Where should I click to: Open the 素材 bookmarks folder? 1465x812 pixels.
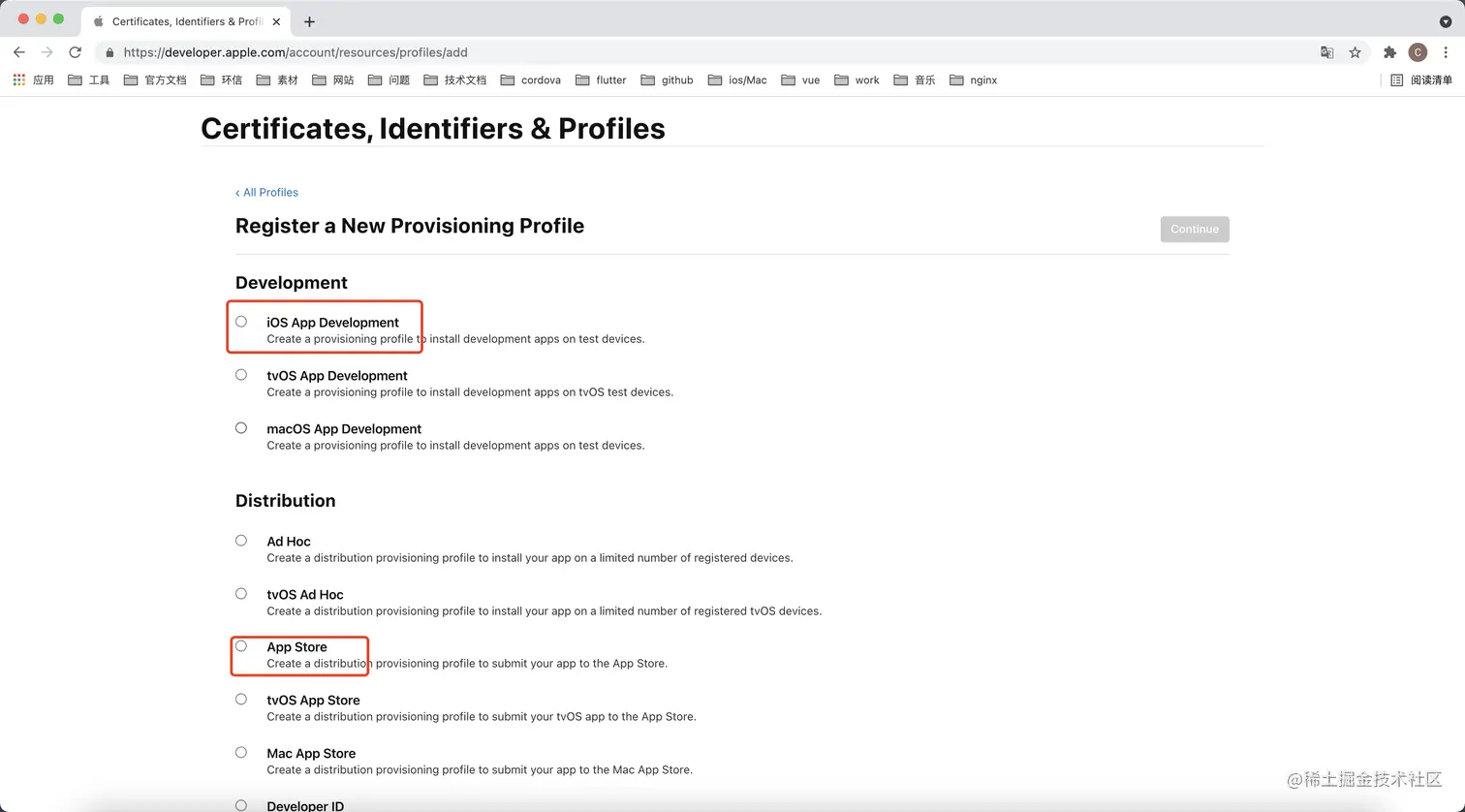tap(277, 80)
